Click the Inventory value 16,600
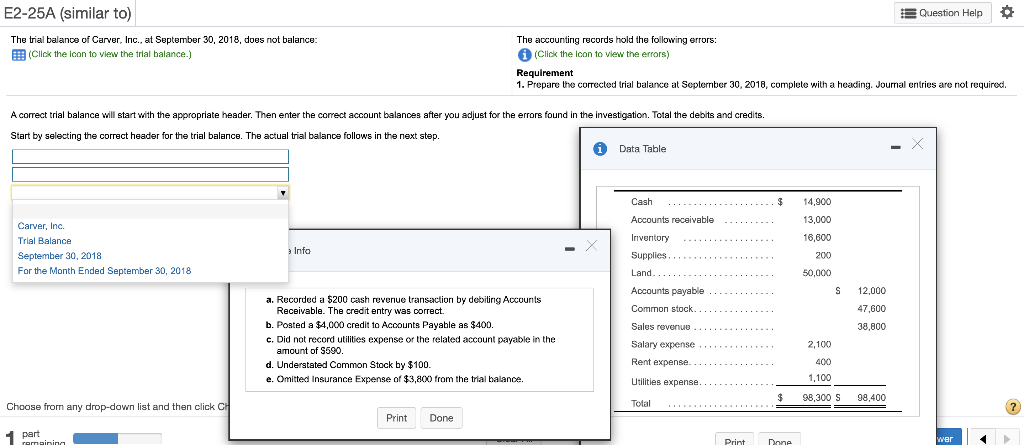Screen dimensions: 1024x445 coord(817,238)
